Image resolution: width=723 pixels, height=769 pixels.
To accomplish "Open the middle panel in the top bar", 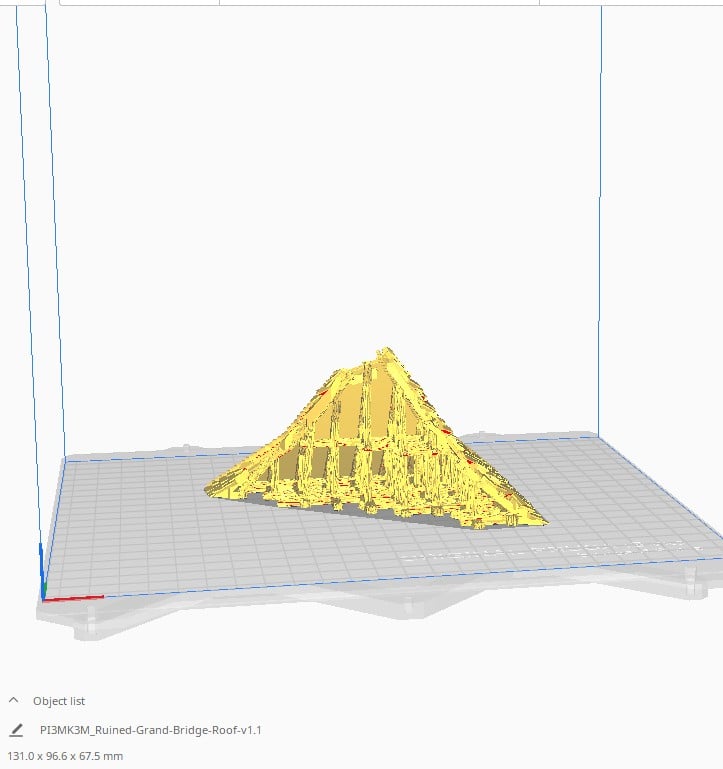I will click(x=378, y=2).
